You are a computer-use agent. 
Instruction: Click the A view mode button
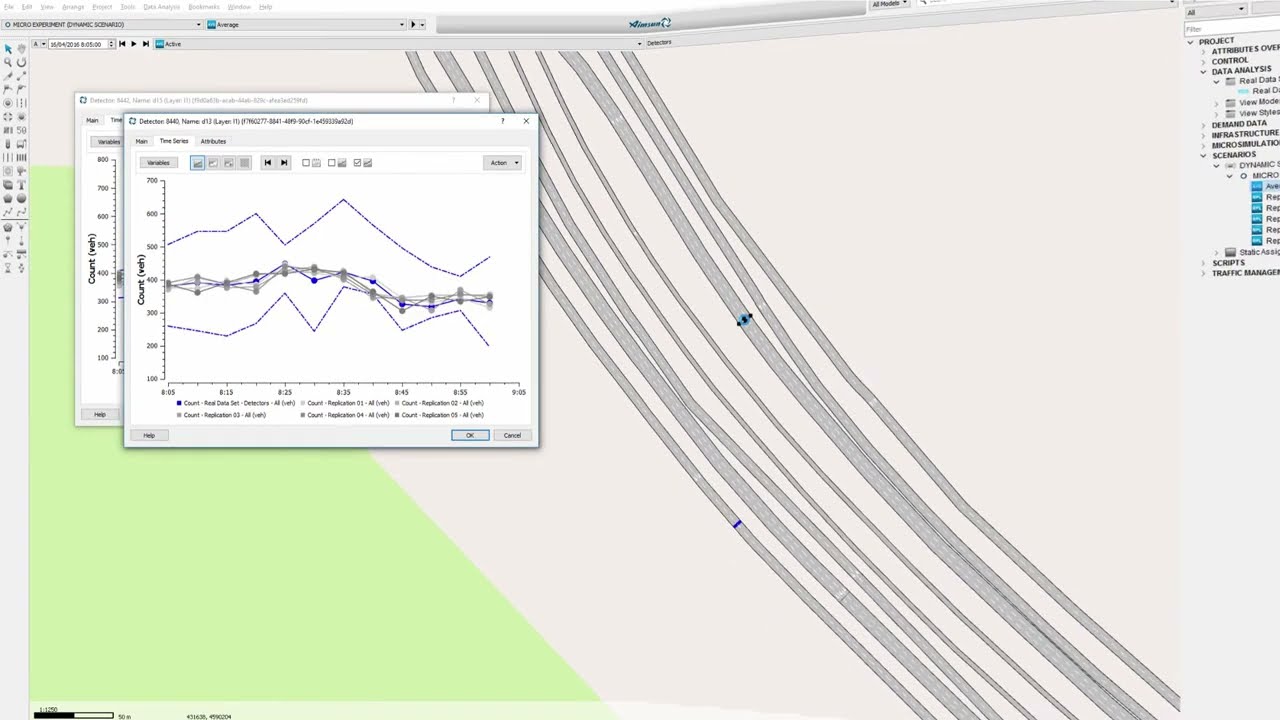(35, 44)
